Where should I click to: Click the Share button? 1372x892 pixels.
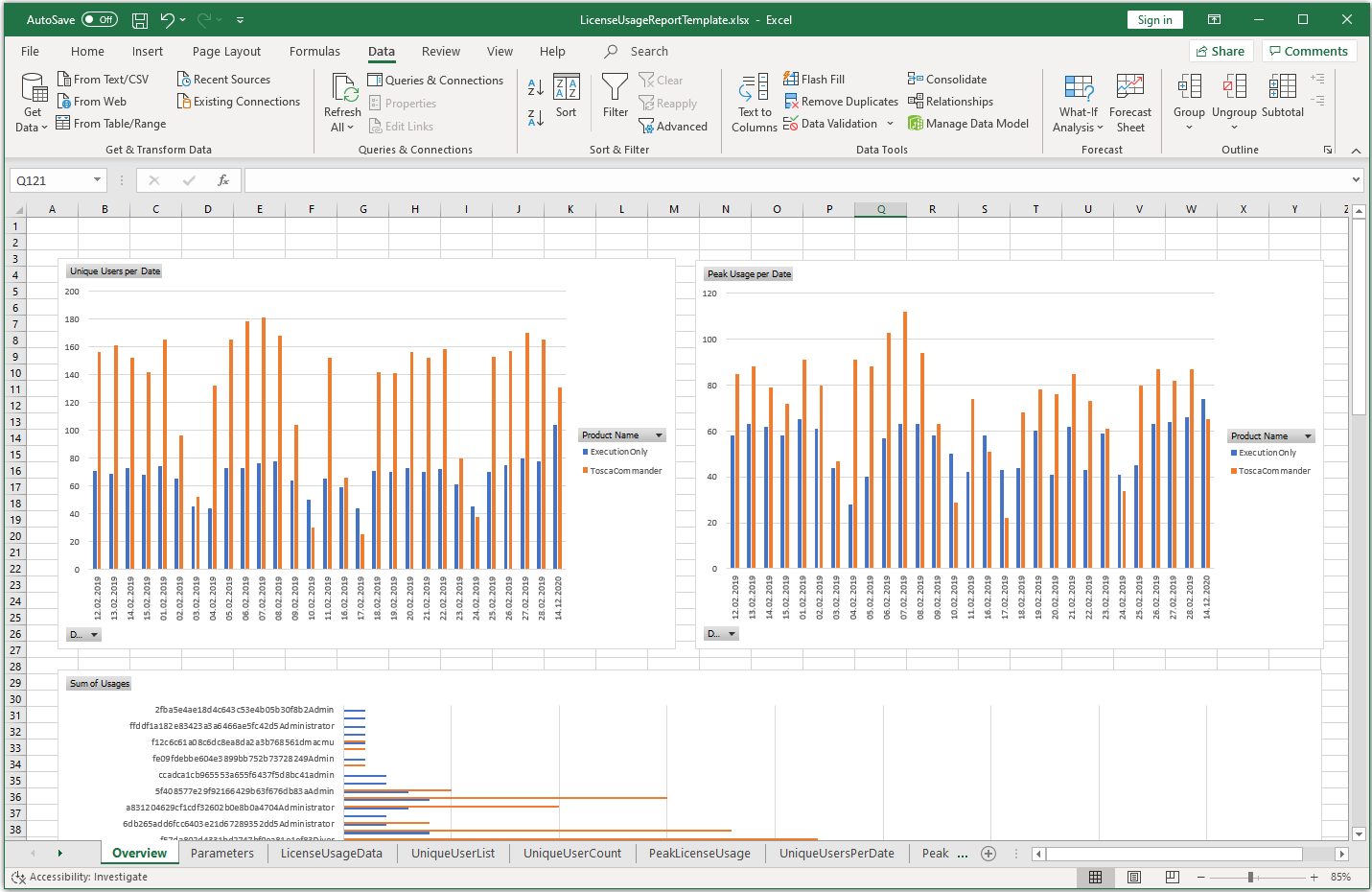tap(1221, 52)
